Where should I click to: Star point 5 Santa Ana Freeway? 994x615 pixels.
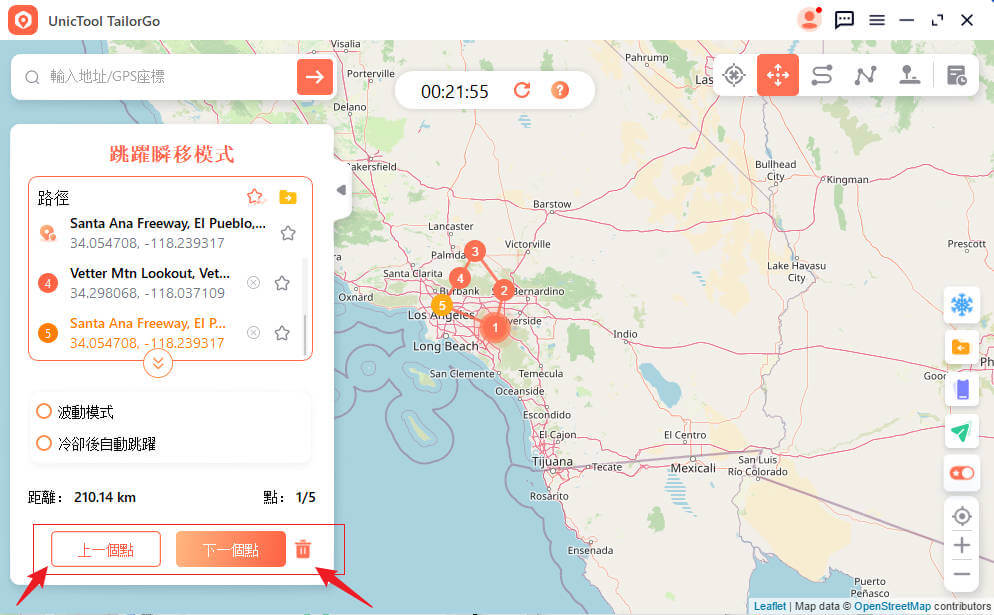[x=282, y=333]
